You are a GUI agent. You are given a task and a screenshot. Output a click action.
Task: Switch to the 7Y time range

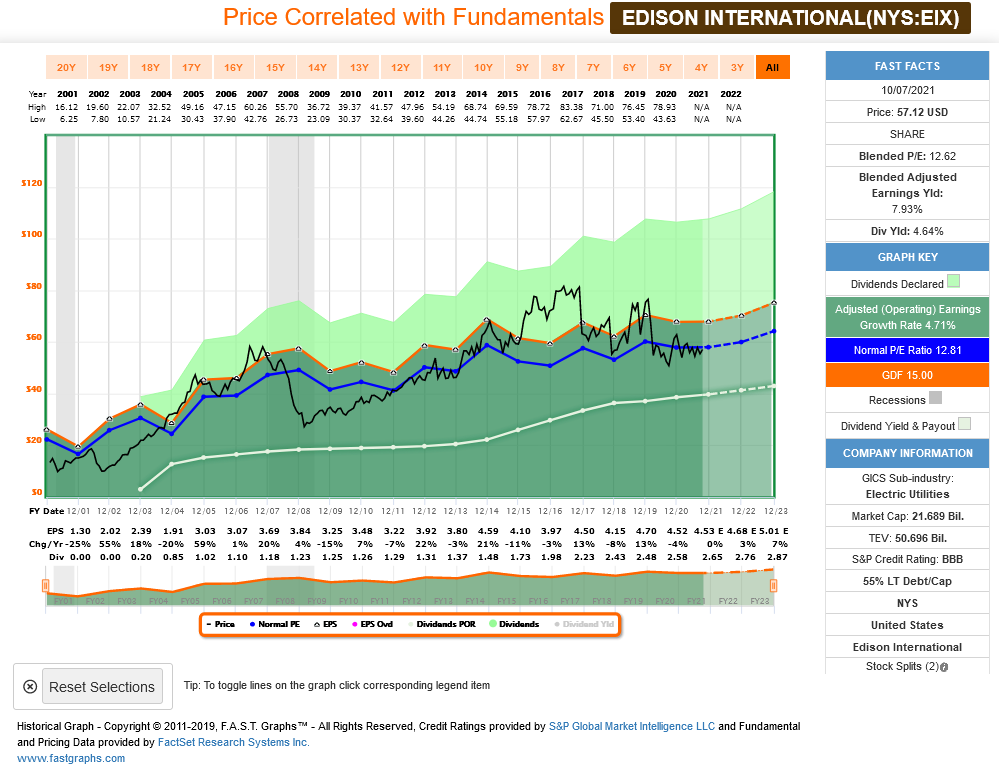click(x=593, y=68)
